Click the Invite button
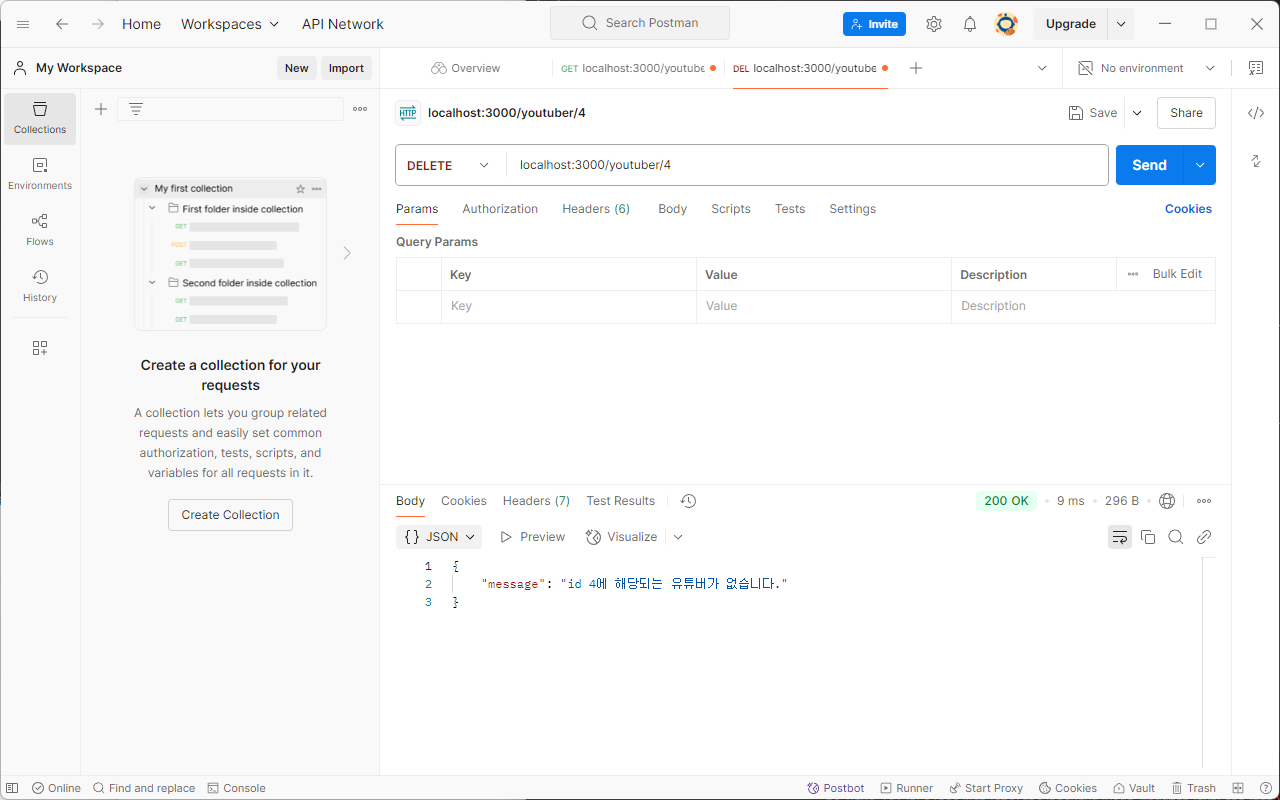The image size is (1280, 800). 874,24
